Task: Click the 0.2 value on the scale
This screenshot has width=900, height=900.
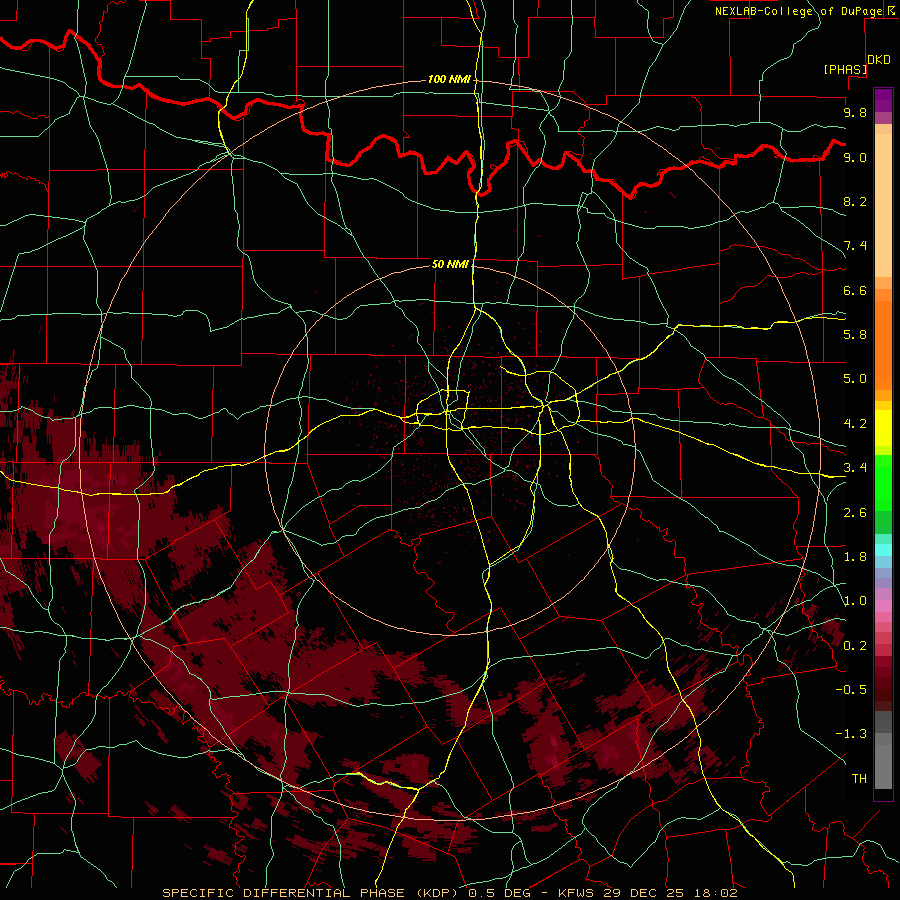Action: pos(855,646)
